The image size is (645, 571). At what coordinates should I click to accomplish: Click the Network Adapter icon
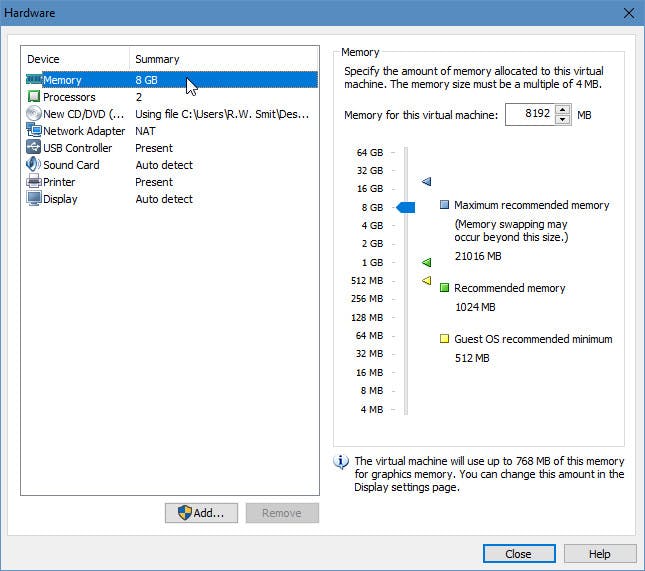pos(34,130)
